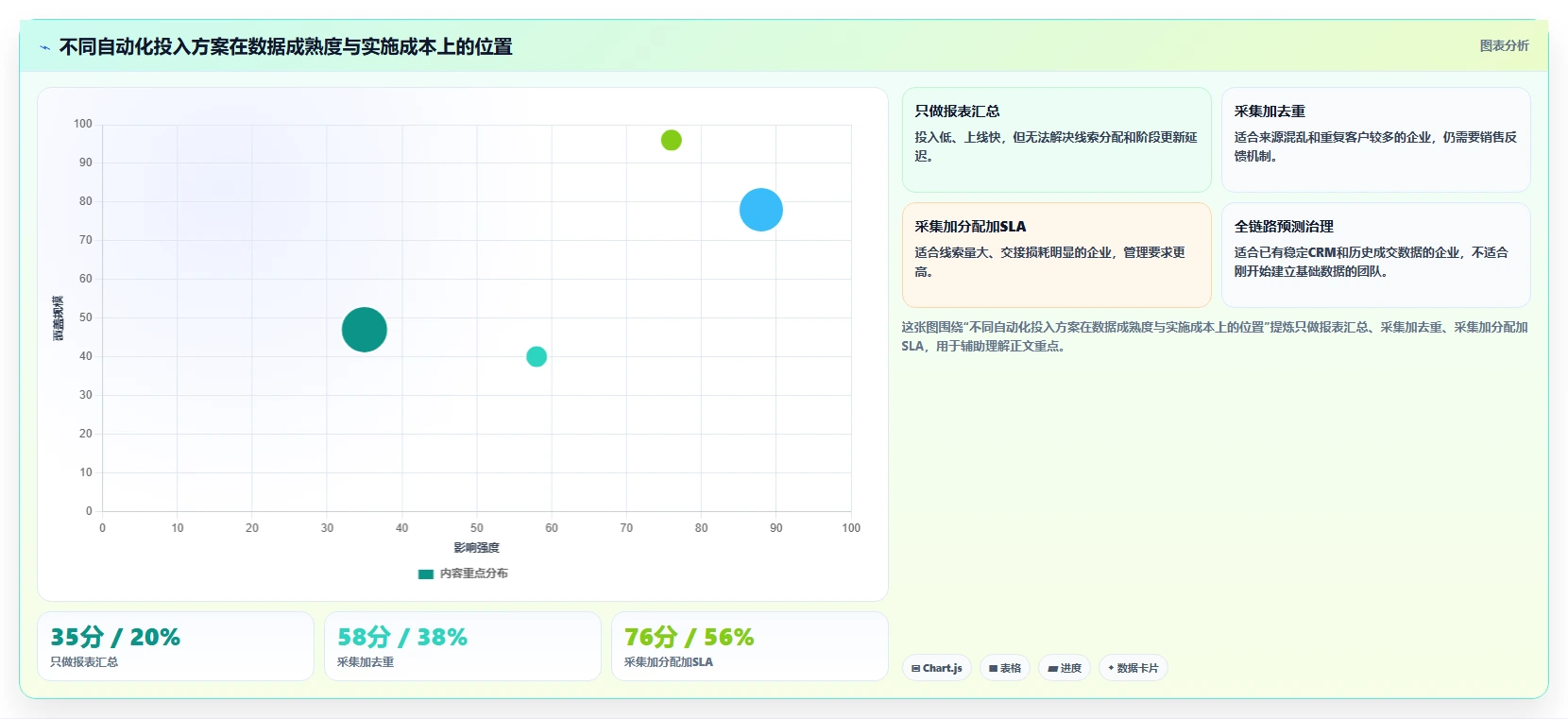Click the icon inside the 进度 chip
1568x719 pixels.
coord(1052,668)
